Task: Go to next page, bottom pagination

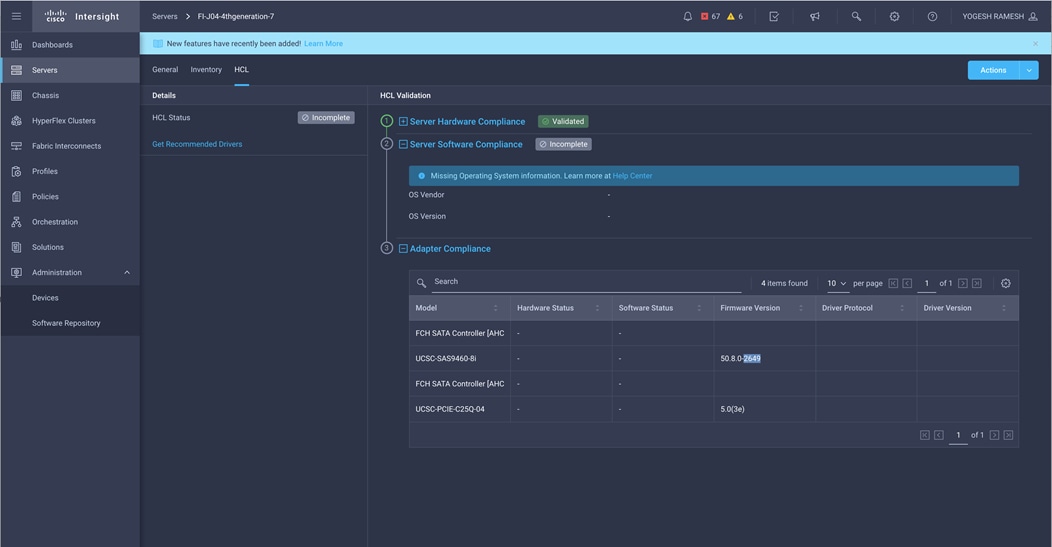Action: [x=994, y=435]
